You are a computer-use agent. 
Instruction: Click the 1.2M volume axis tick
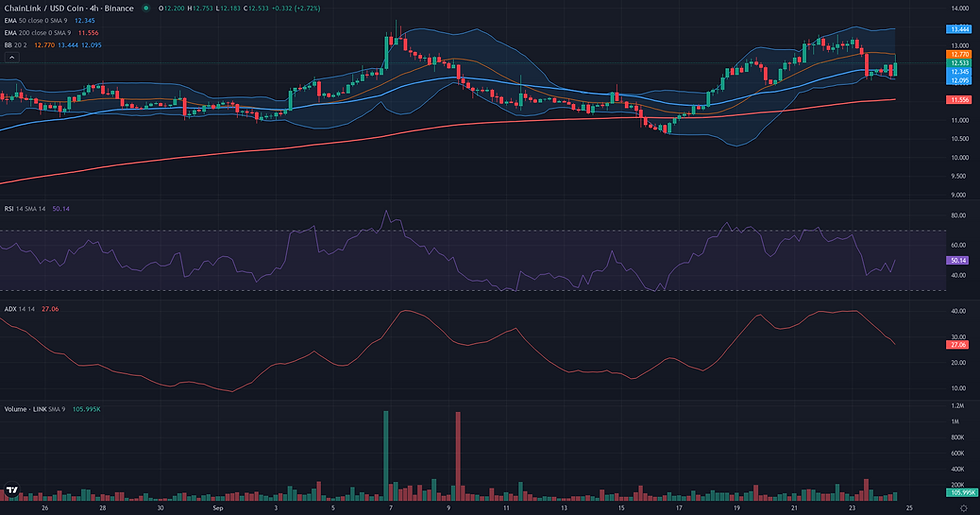(958, 406)
